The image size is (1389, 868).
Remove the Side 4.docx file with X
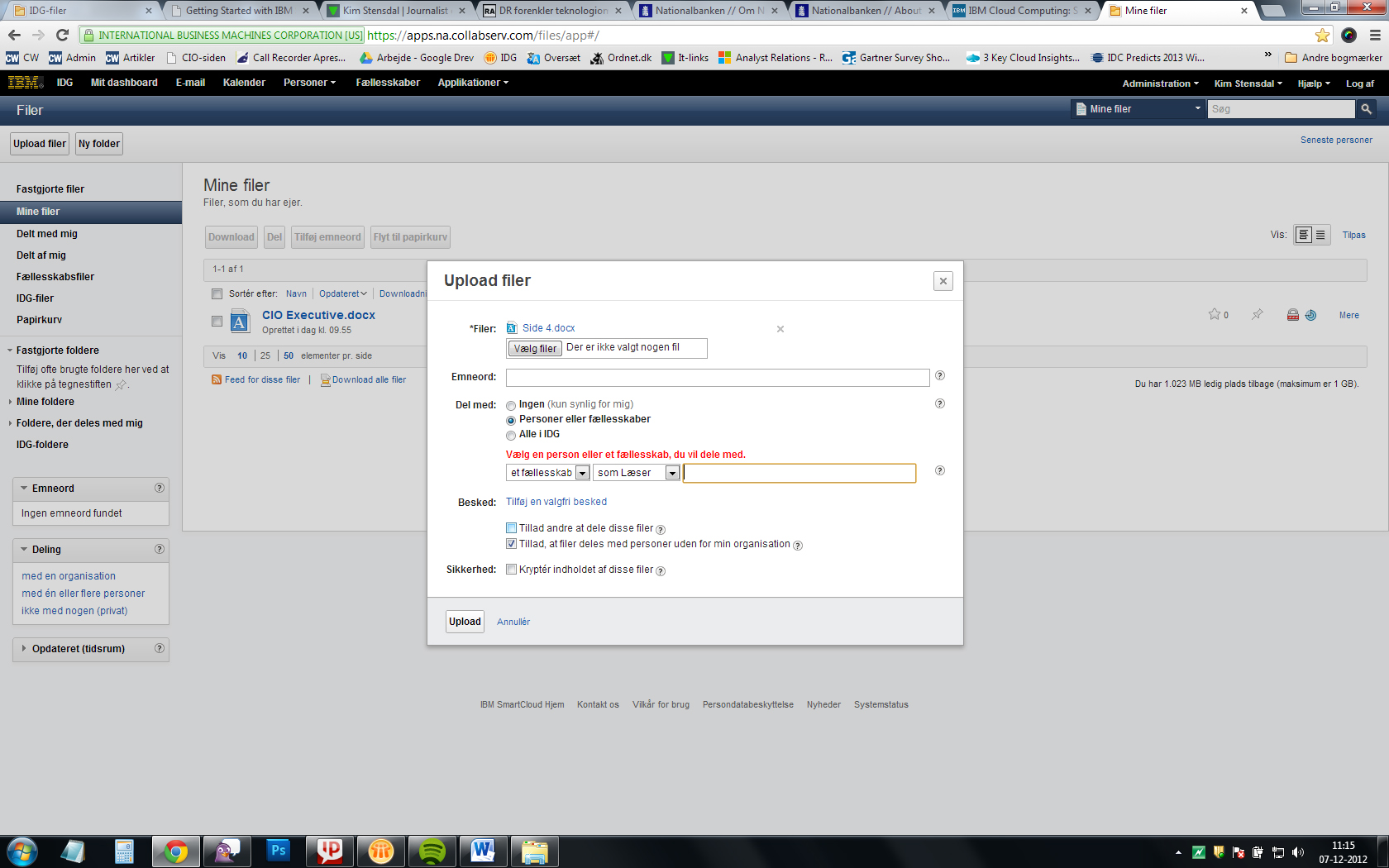(x=780, y=329)
